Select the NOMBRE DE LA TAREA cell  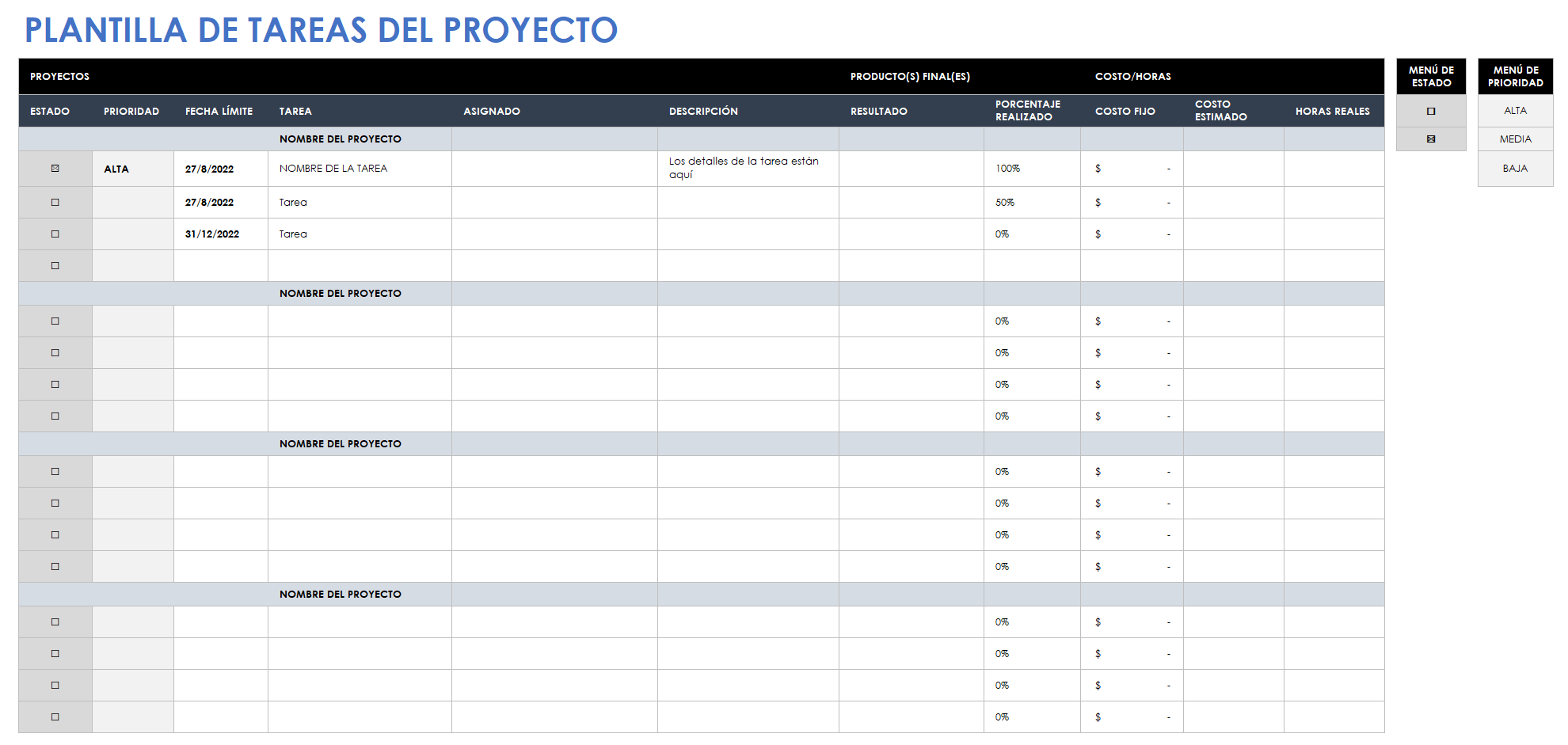(360, 169)
